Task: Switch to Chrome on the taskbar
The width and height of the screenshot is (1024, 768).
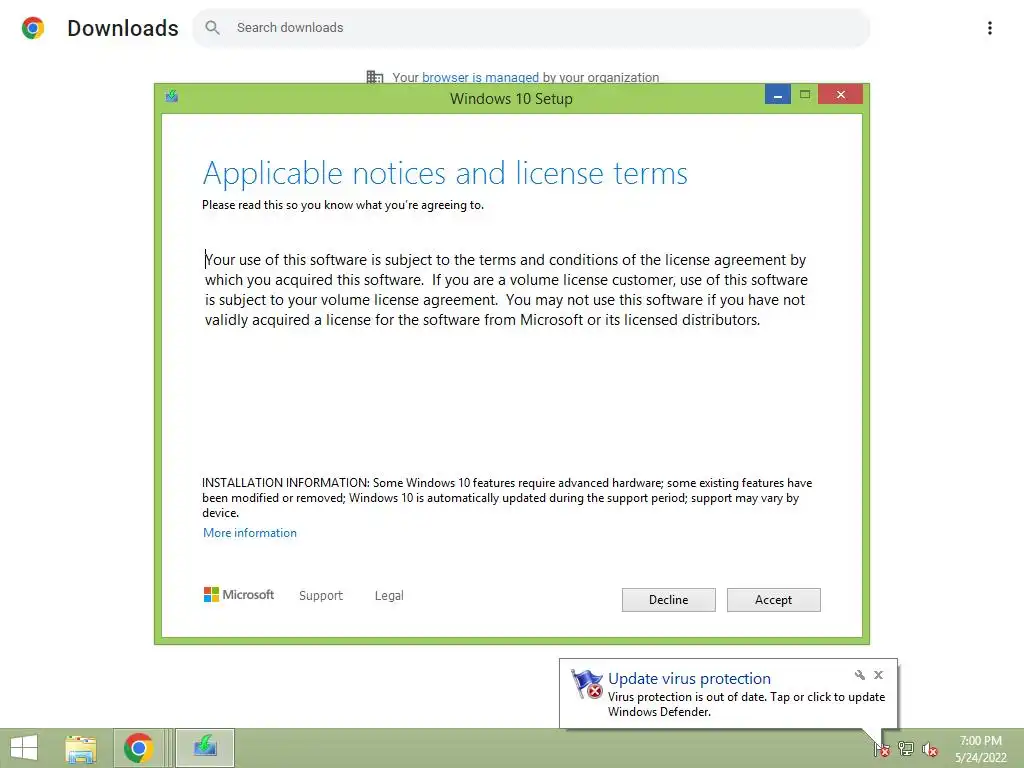Action: (138, 748)
